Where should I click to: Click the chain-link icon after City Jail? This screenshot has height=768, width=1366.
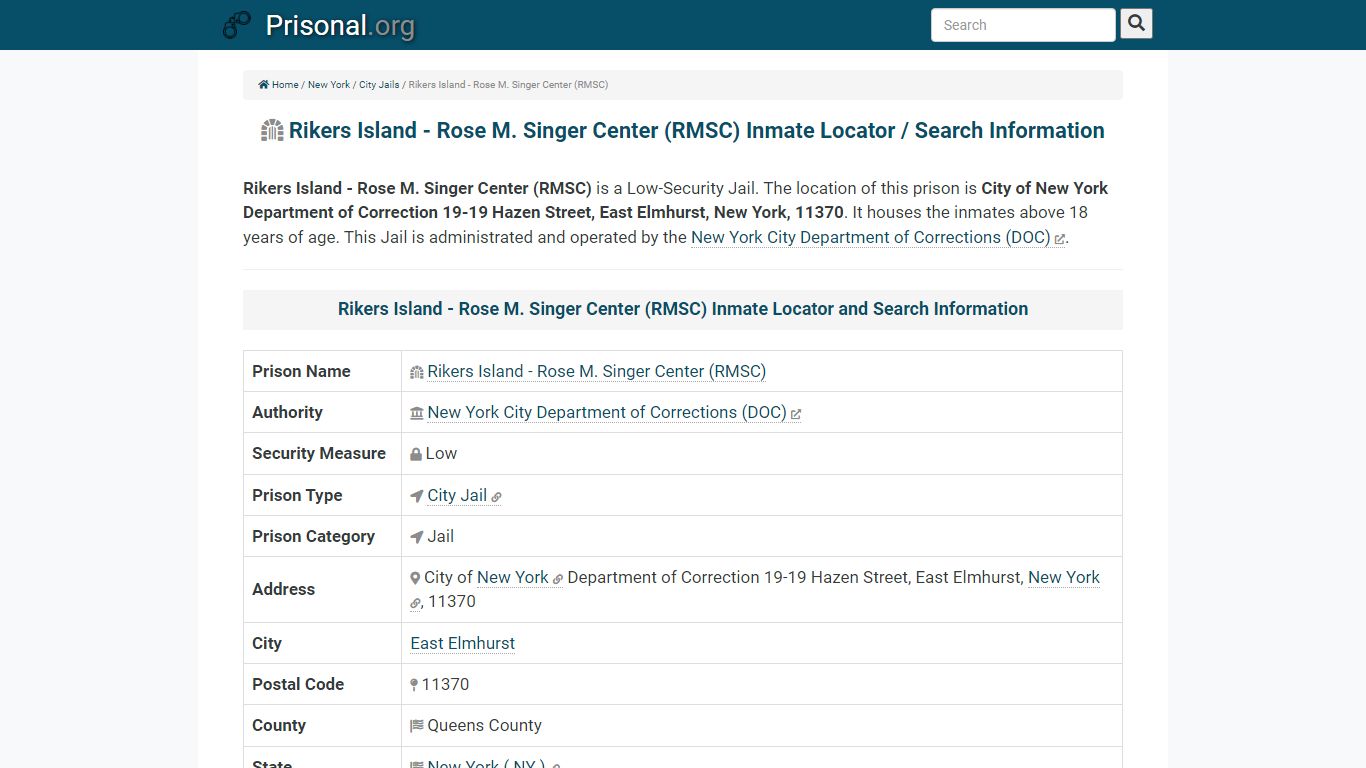[496, 497]
